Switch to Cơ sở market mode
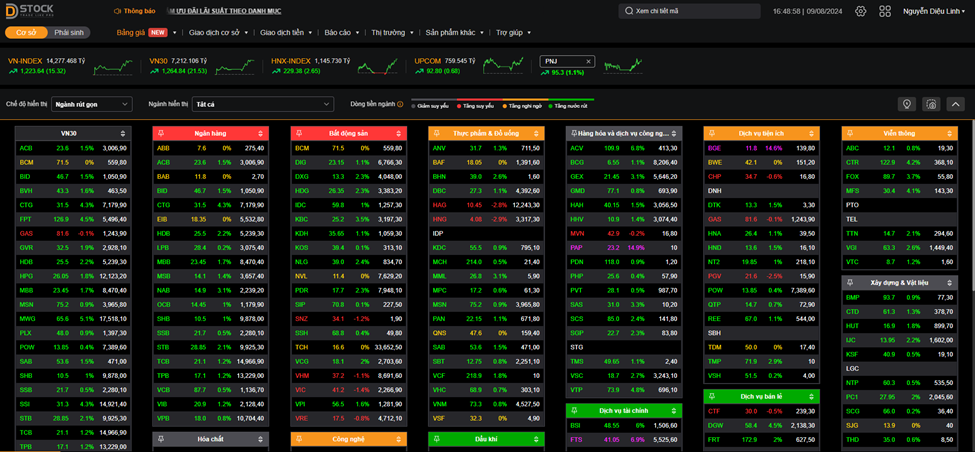The width and height of the screenshot is (975, 452). (26, 32)
